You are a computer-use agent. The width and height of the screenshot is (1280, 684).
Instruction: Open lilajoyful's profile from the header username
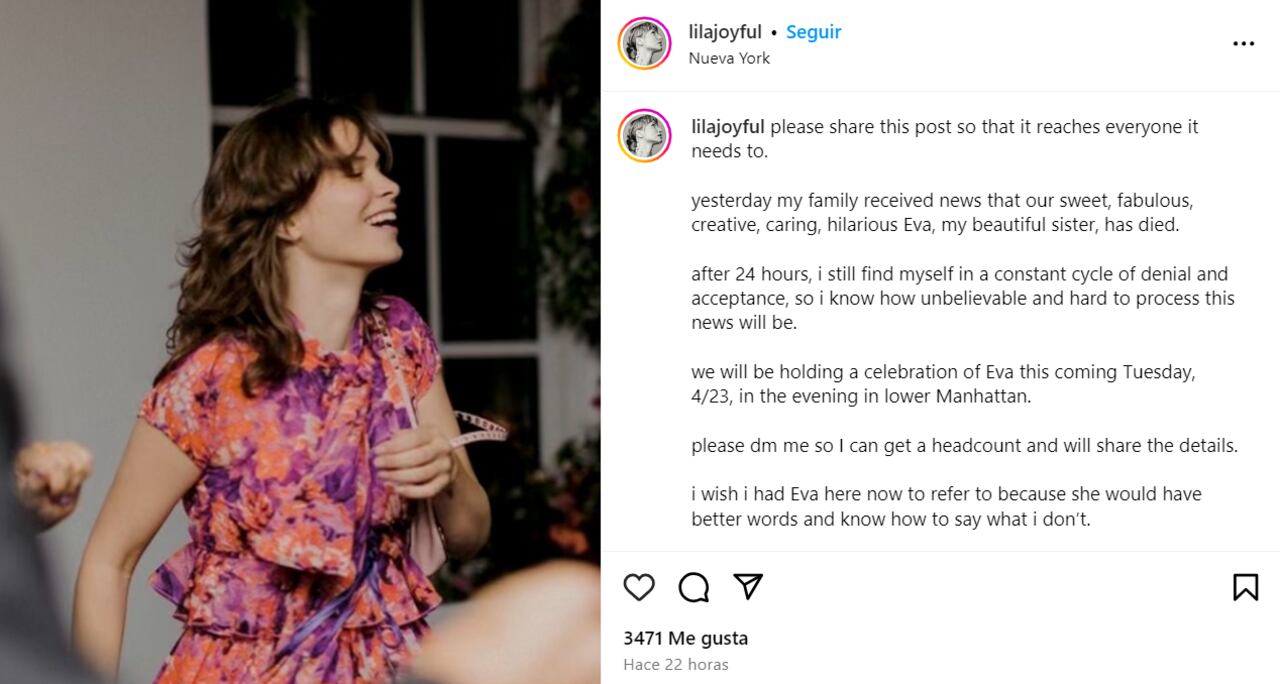tap(722, 31)
